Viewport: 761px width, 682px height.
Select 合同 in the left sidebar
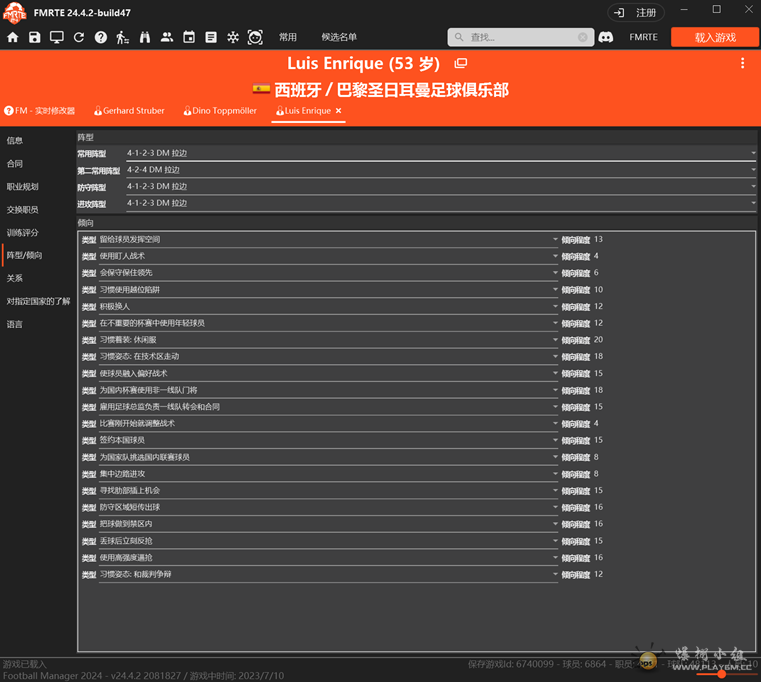click(x=15, y=164)
